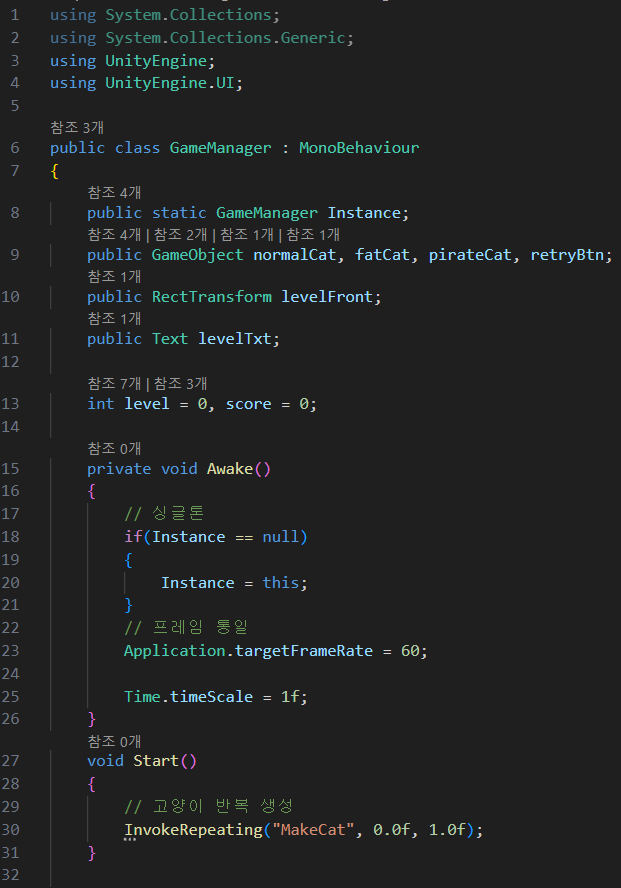Click timeScale property on line 25

[x=211, y=697]
